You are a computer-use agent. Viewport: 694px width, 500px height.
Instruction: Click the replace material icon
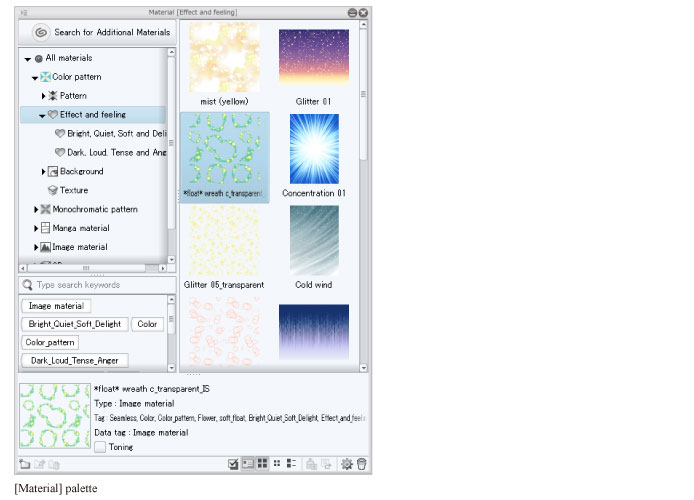point(326,464)
